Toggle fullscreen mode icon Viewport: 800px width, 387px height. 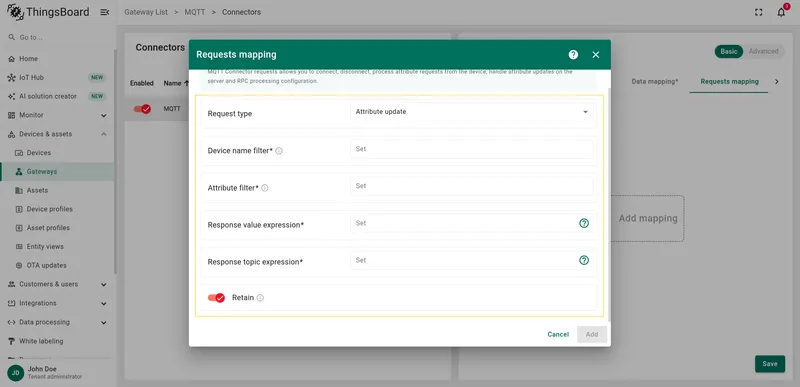point(759,12)
